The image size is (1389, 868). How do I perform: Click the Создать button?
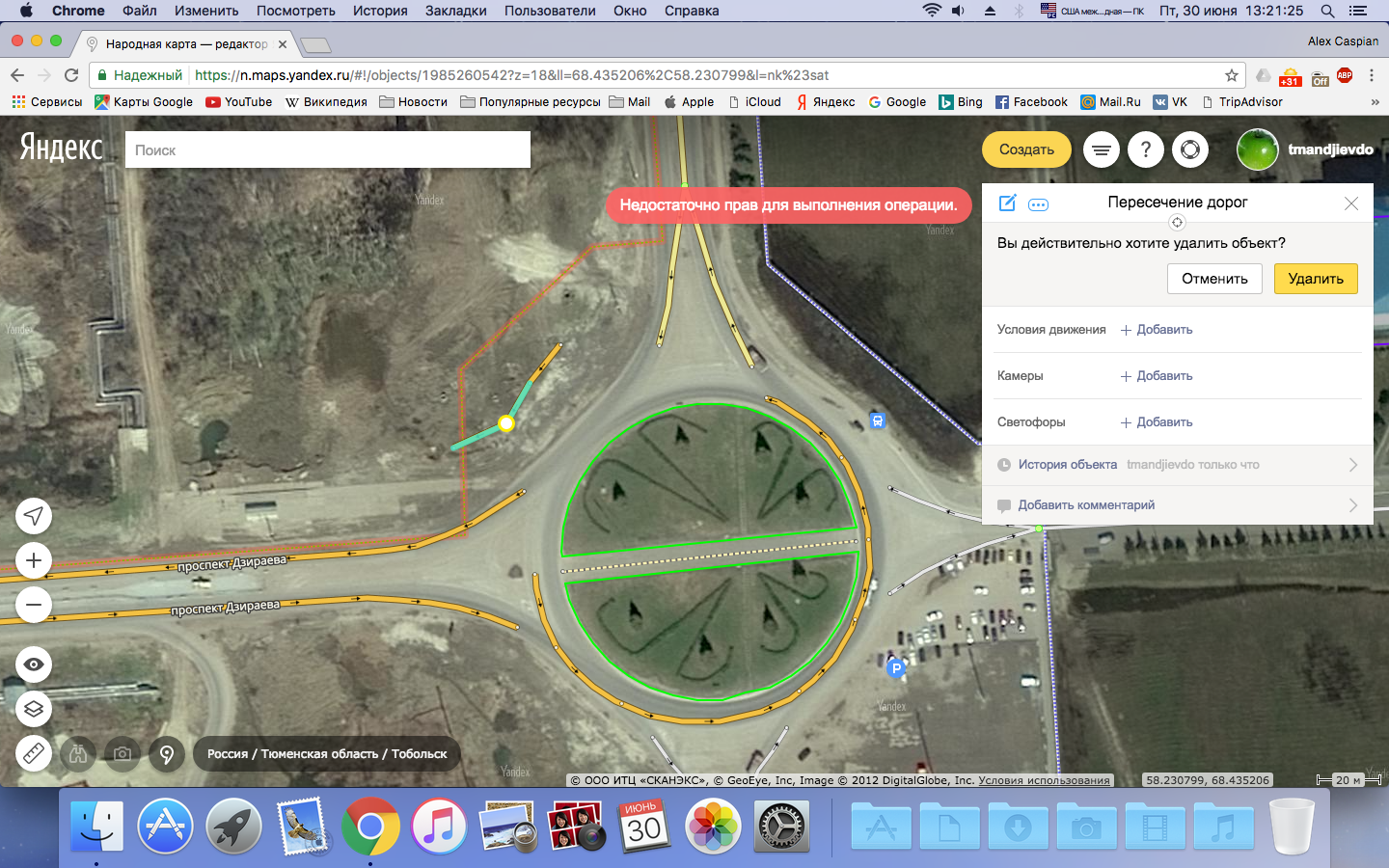click(1026, 149)
